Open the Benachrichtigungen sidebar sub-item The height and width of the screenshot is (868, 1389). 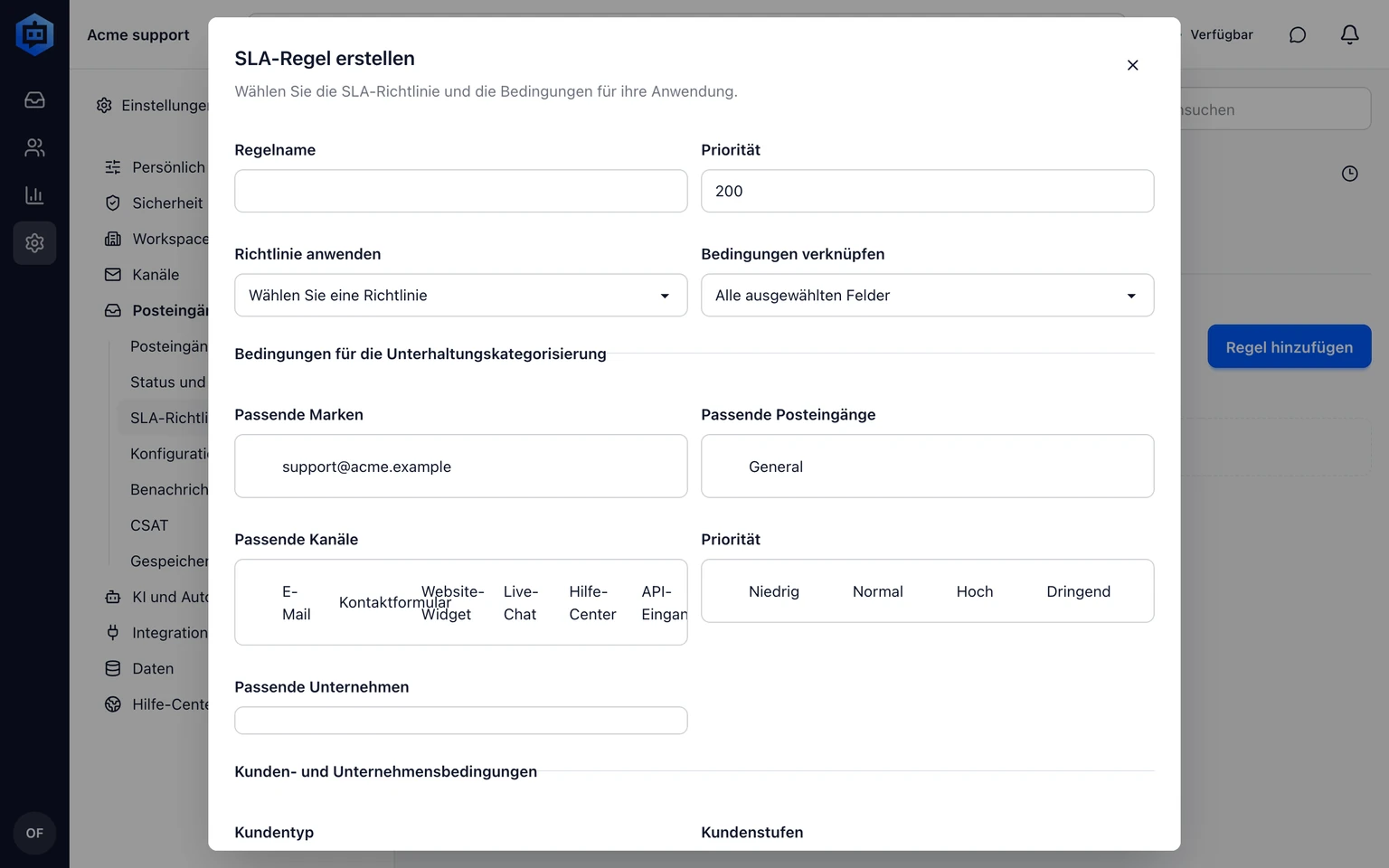168,489
